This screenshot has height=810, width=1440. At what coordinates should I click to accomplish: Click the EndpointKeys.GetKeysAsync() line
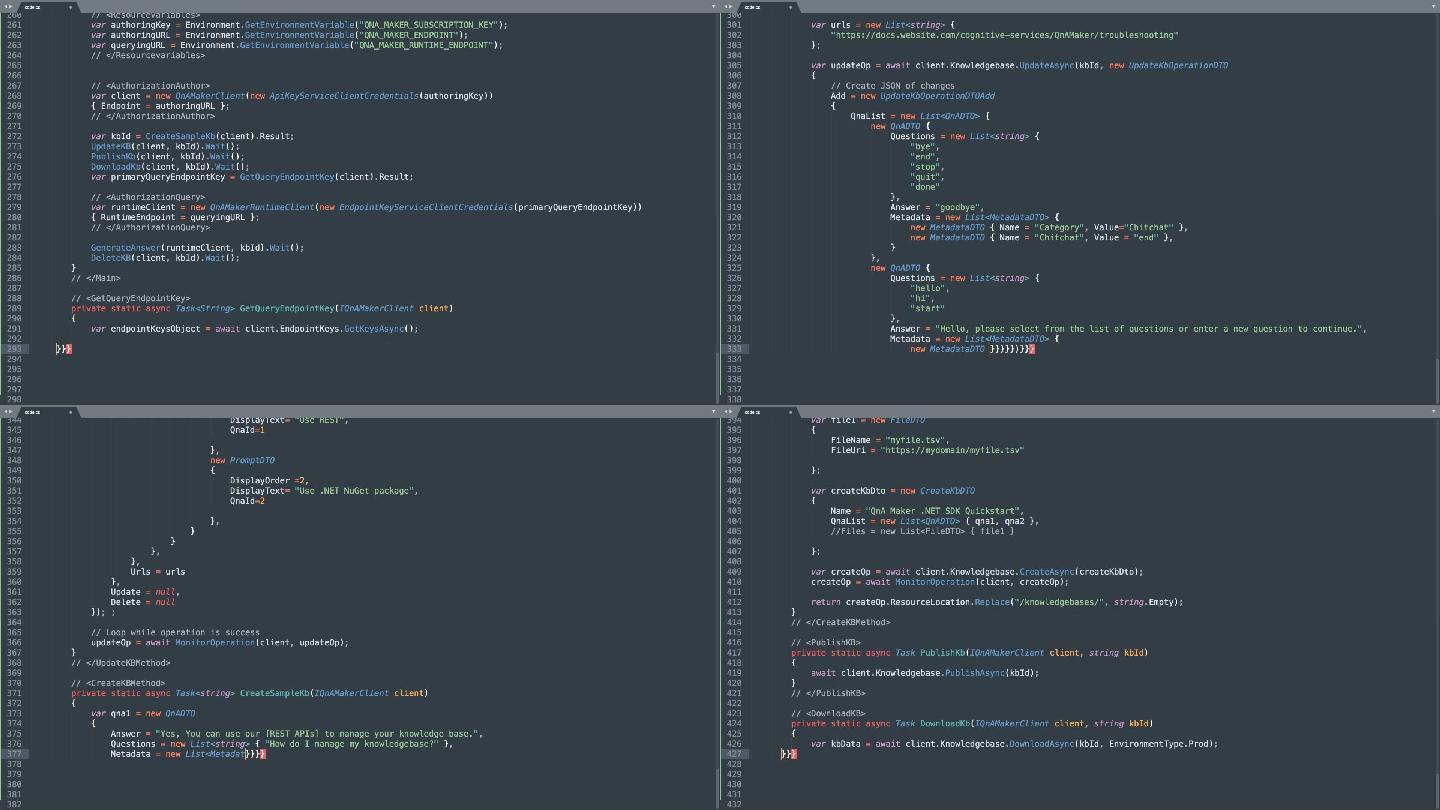point(254,328)
